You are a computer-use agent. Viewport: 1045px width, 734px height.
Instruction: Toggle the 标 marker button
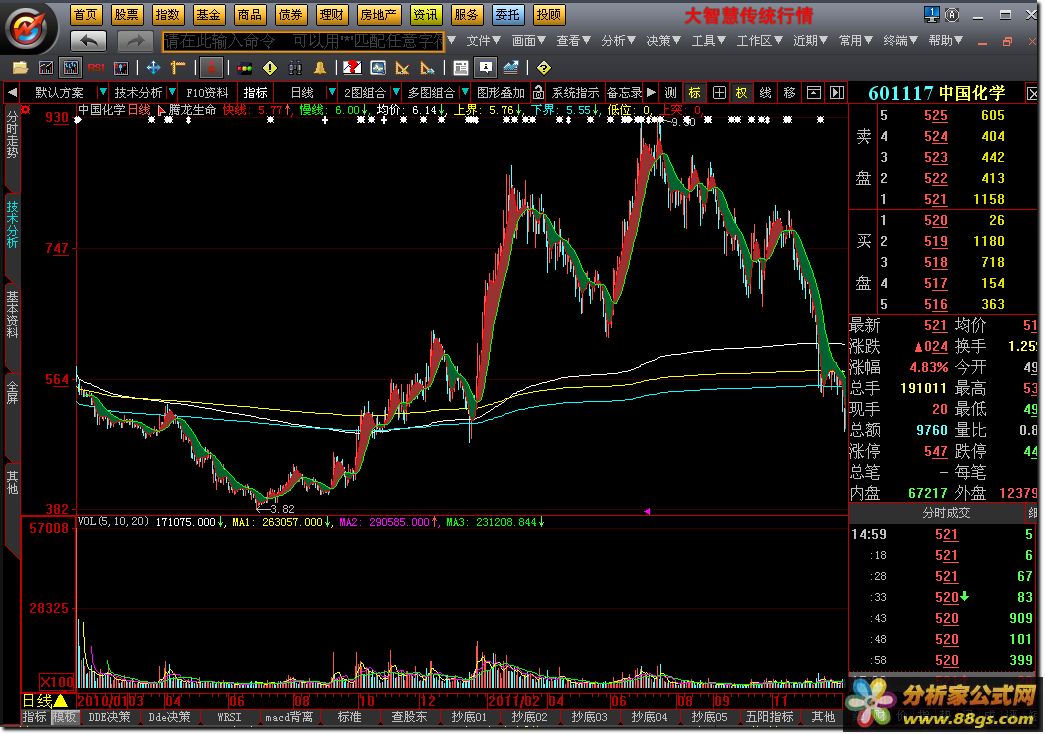point(694,93)
